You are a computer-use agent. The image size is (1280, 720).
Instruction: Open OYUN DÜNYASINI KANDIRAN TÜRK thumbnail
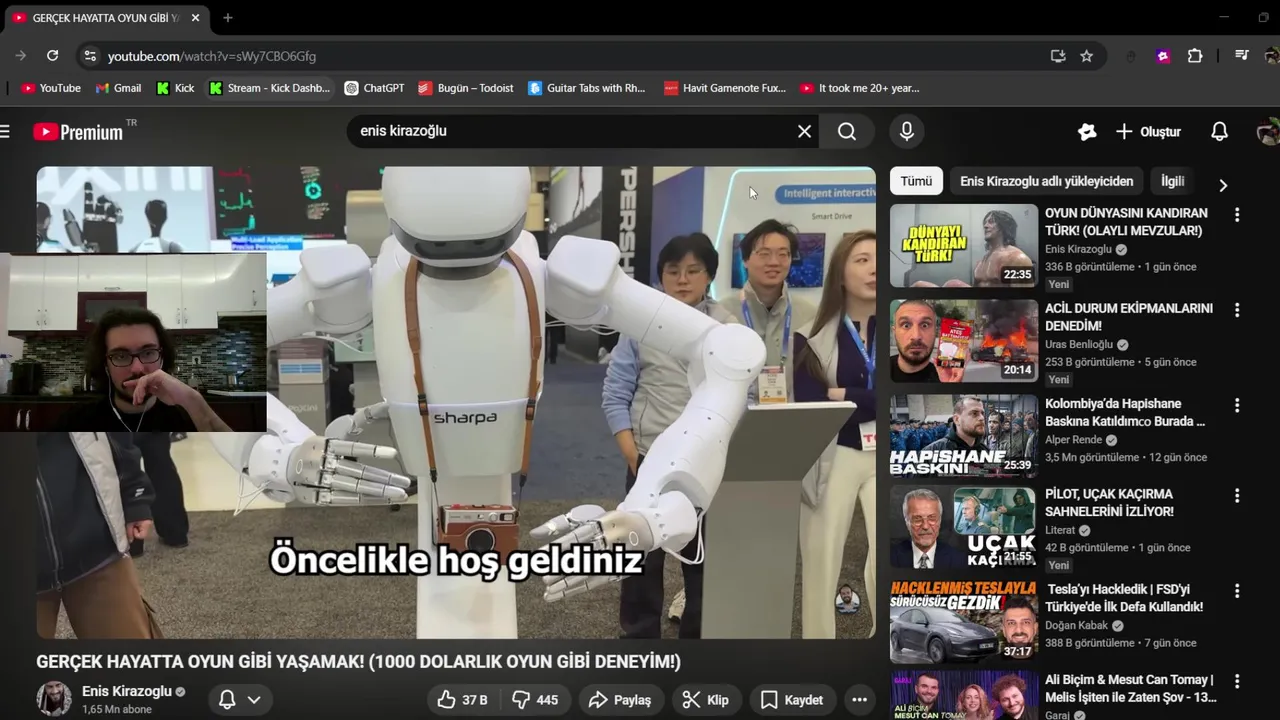coord(964,246)
